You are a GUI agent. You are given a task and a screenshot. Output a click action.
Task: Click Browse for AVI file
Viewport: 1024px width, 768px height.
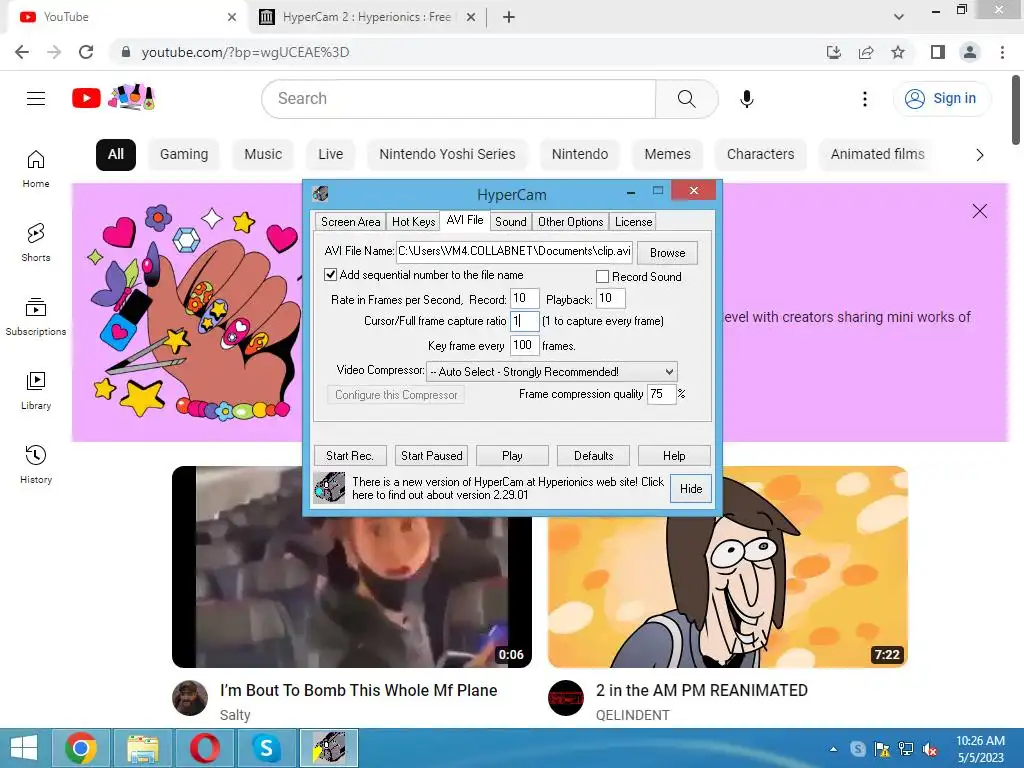pos(667,253)
